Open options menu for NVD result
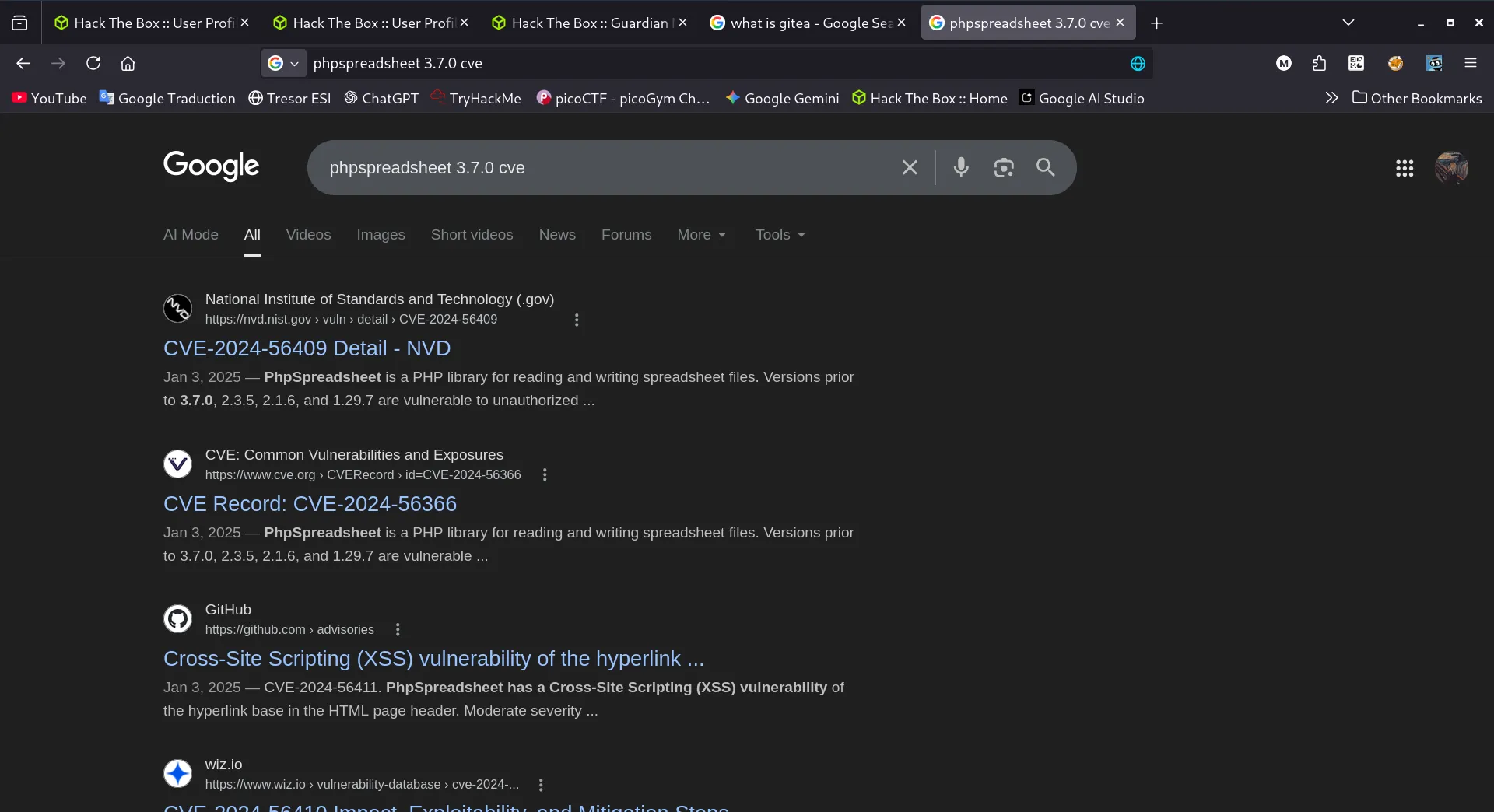 pos(577,320)
